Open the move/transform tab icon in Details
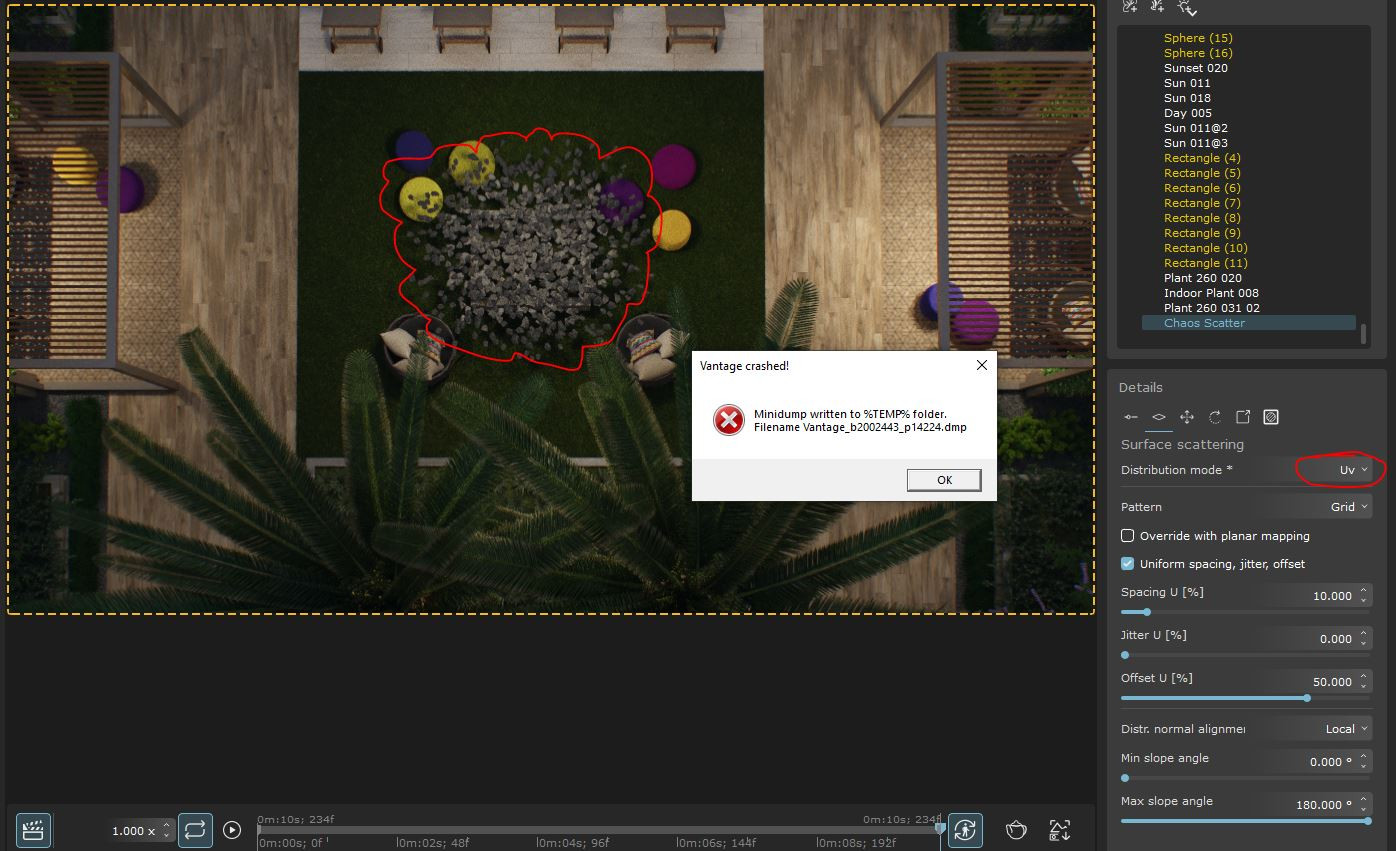Viewport: 1396px width, 851px height. click(x=1187, y=417)
